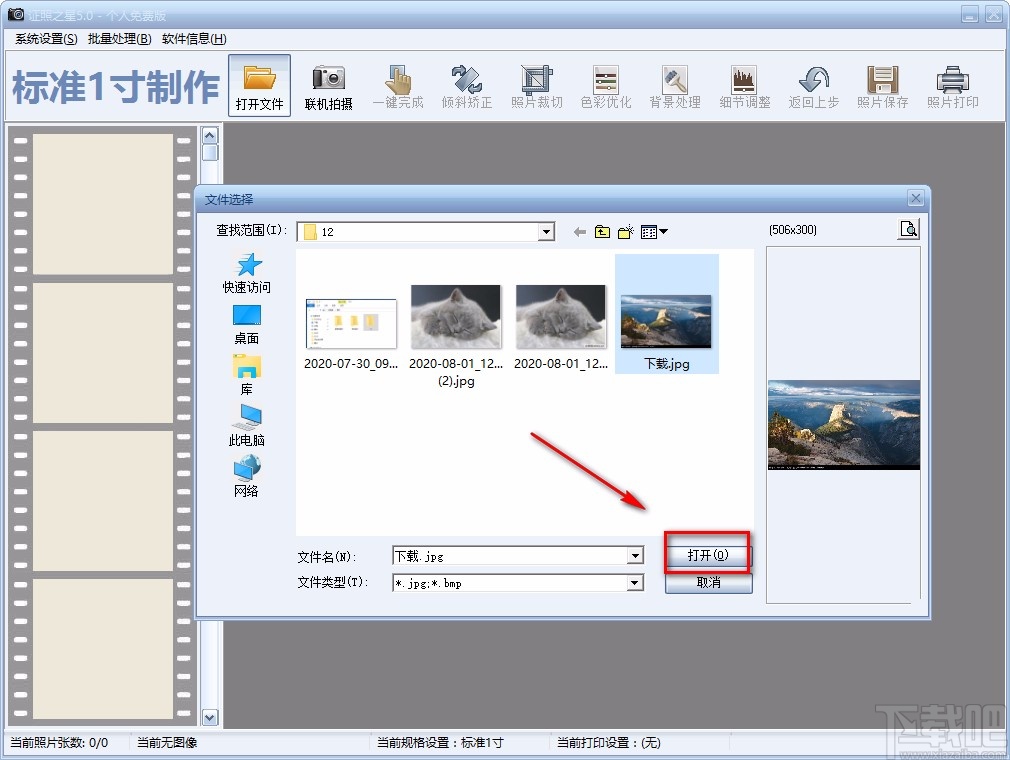Click the 当前打印设置：(无) status text
The width and height of the screenshot is (1010, 760).
click(609, 743)
